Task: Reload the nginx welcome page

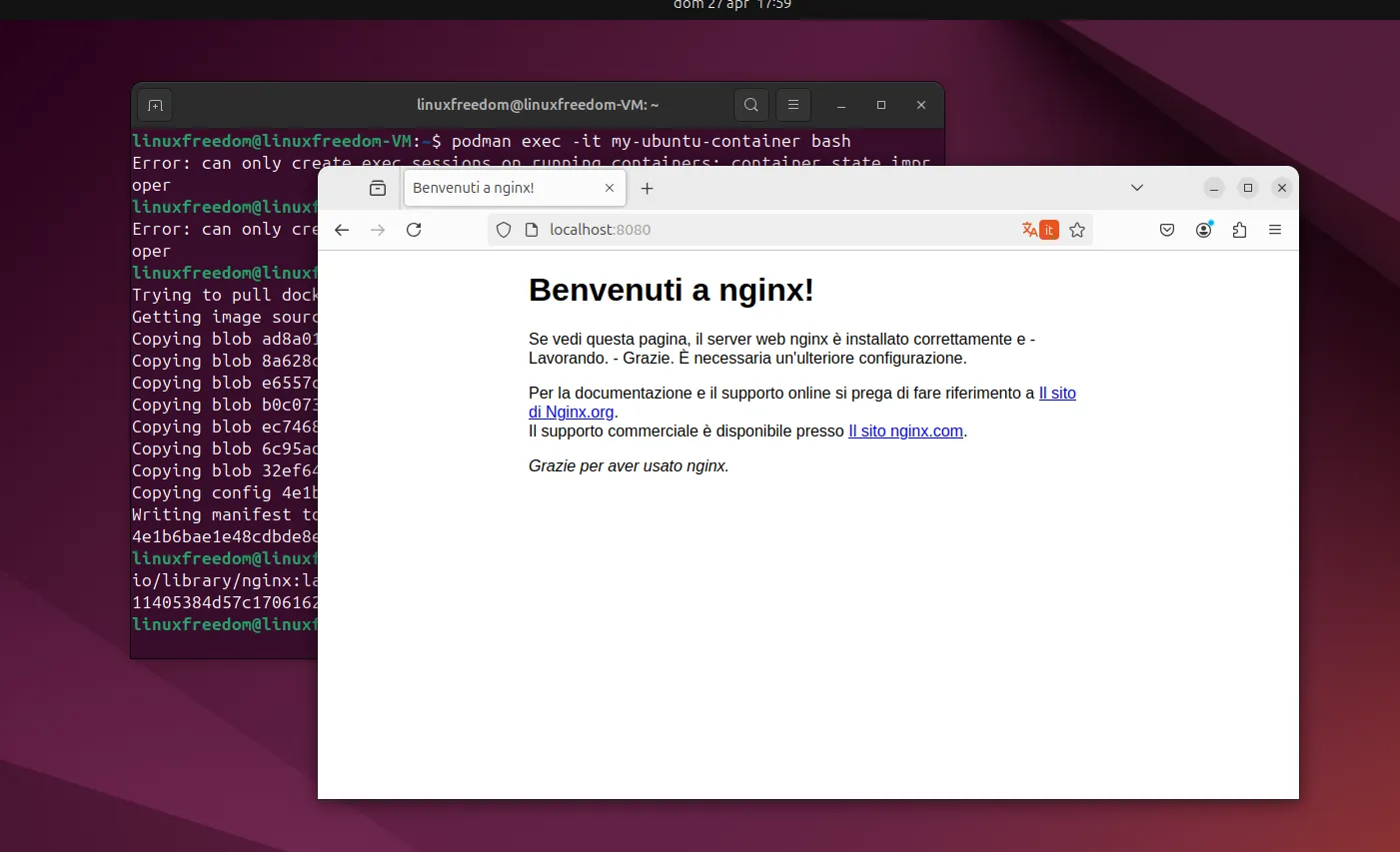Action: coord(414,229)
